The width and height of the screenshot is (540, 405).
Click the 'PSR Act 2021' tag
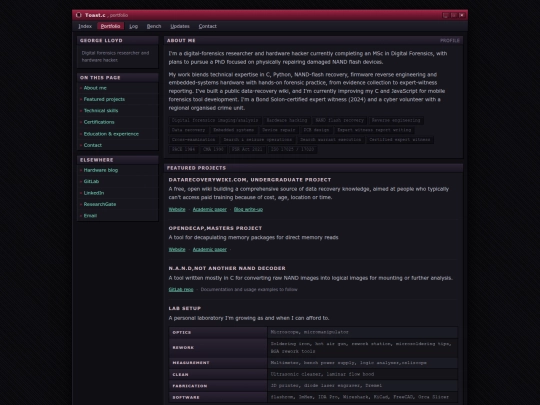click(247, 149)
